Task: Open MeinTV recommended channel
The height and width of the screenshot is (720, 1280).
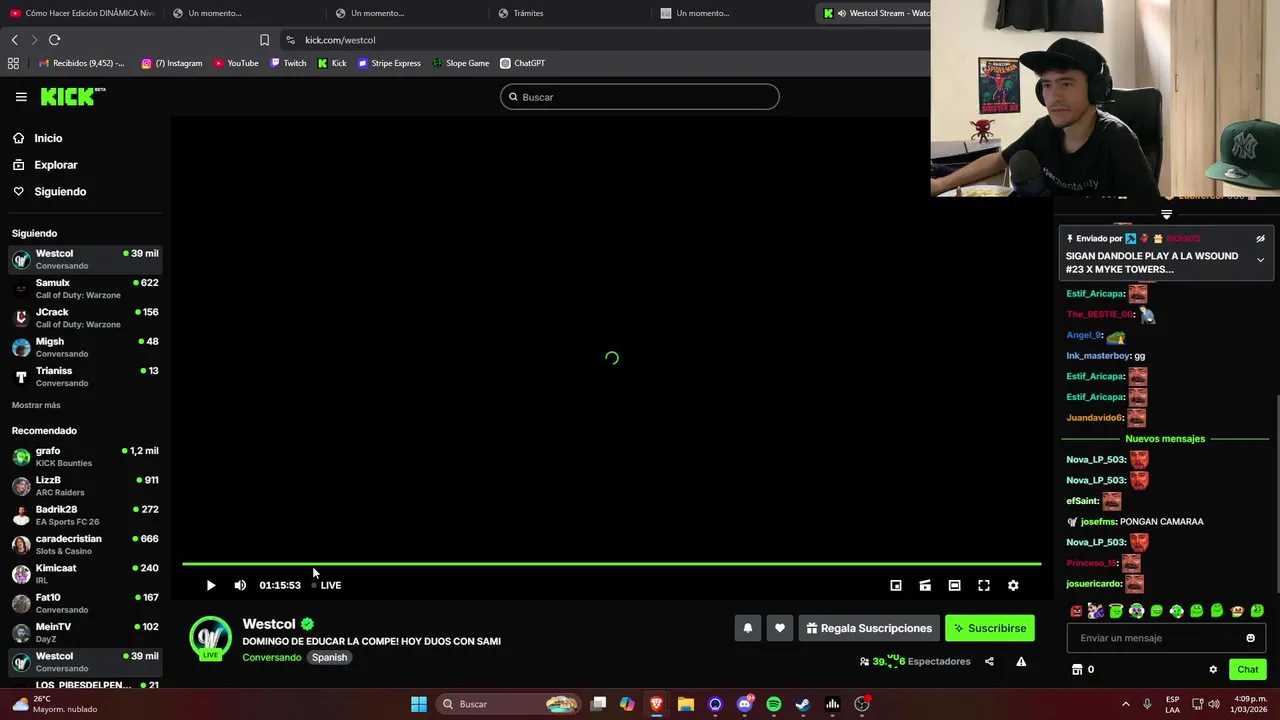Action: [85, 632]
